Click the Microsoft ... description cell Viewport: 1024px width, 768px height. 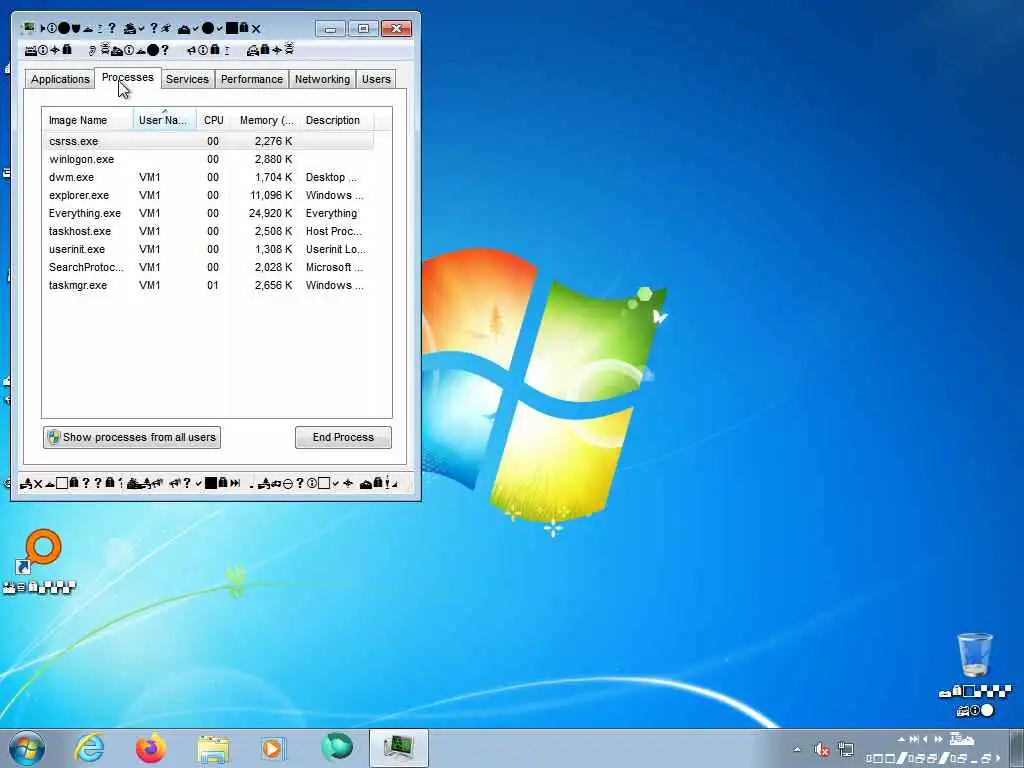(x=334, y=267)
